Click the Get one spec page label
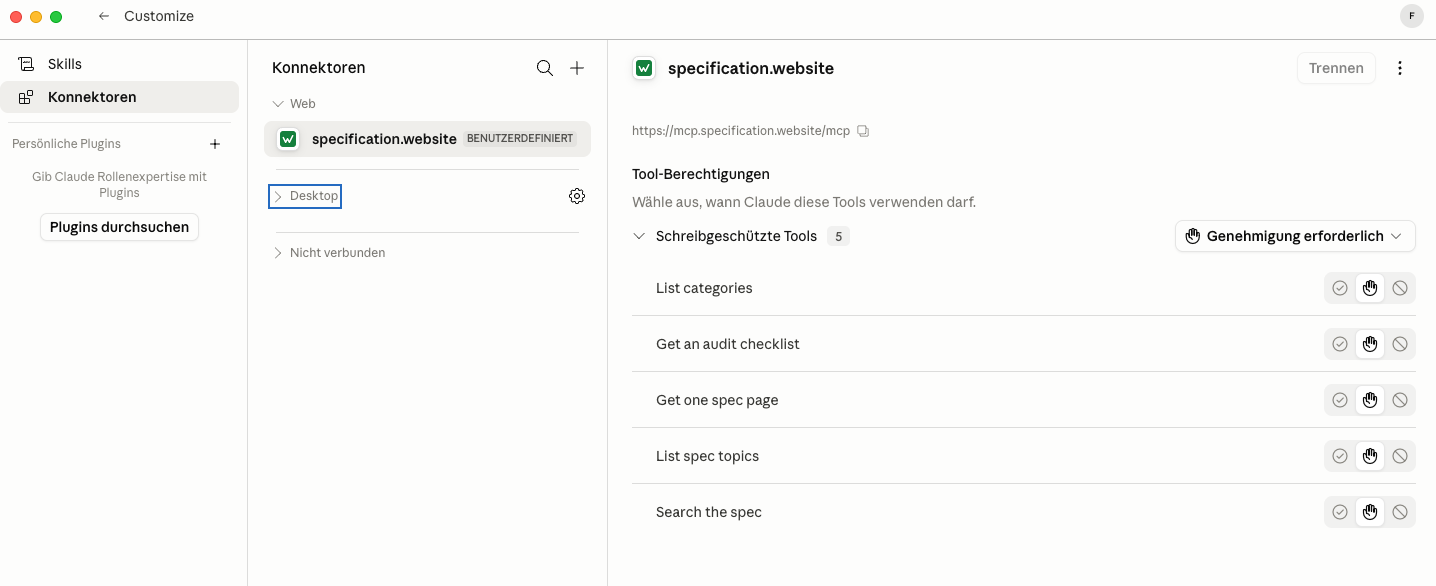Image resolution: width=1436 pixels, height=586 pixels. coord(717,400)
